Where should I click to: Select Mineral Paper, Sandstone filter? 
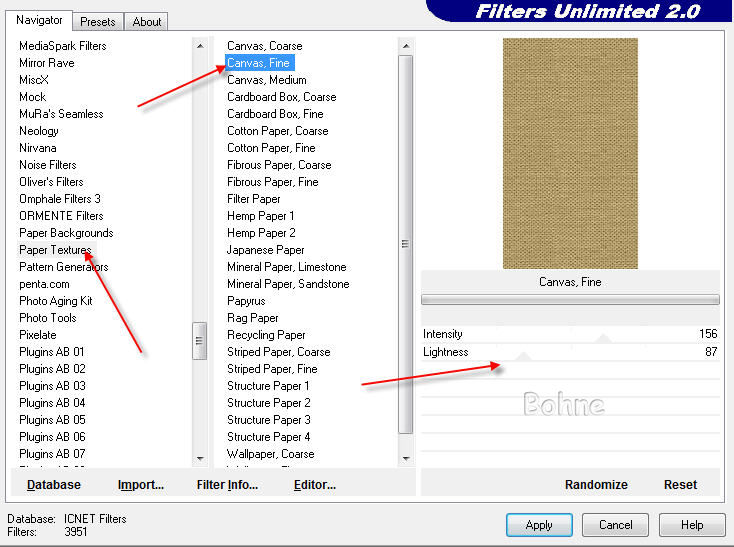coord(288,284)
